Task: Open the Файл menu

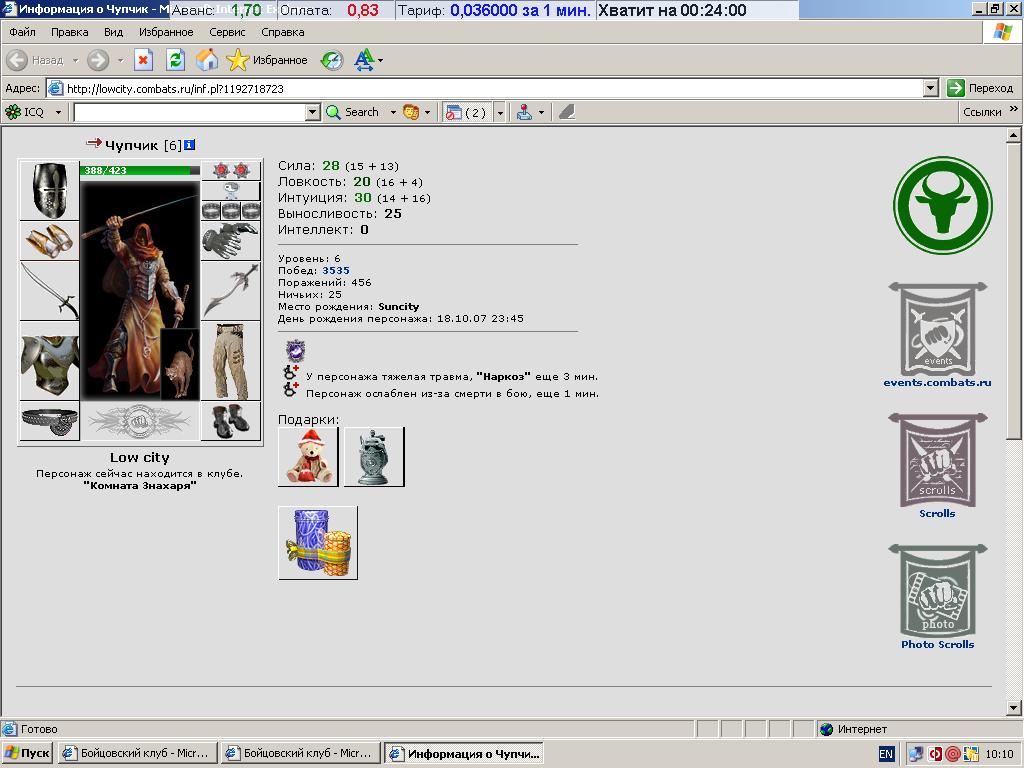Action: [x=22, y=32]
